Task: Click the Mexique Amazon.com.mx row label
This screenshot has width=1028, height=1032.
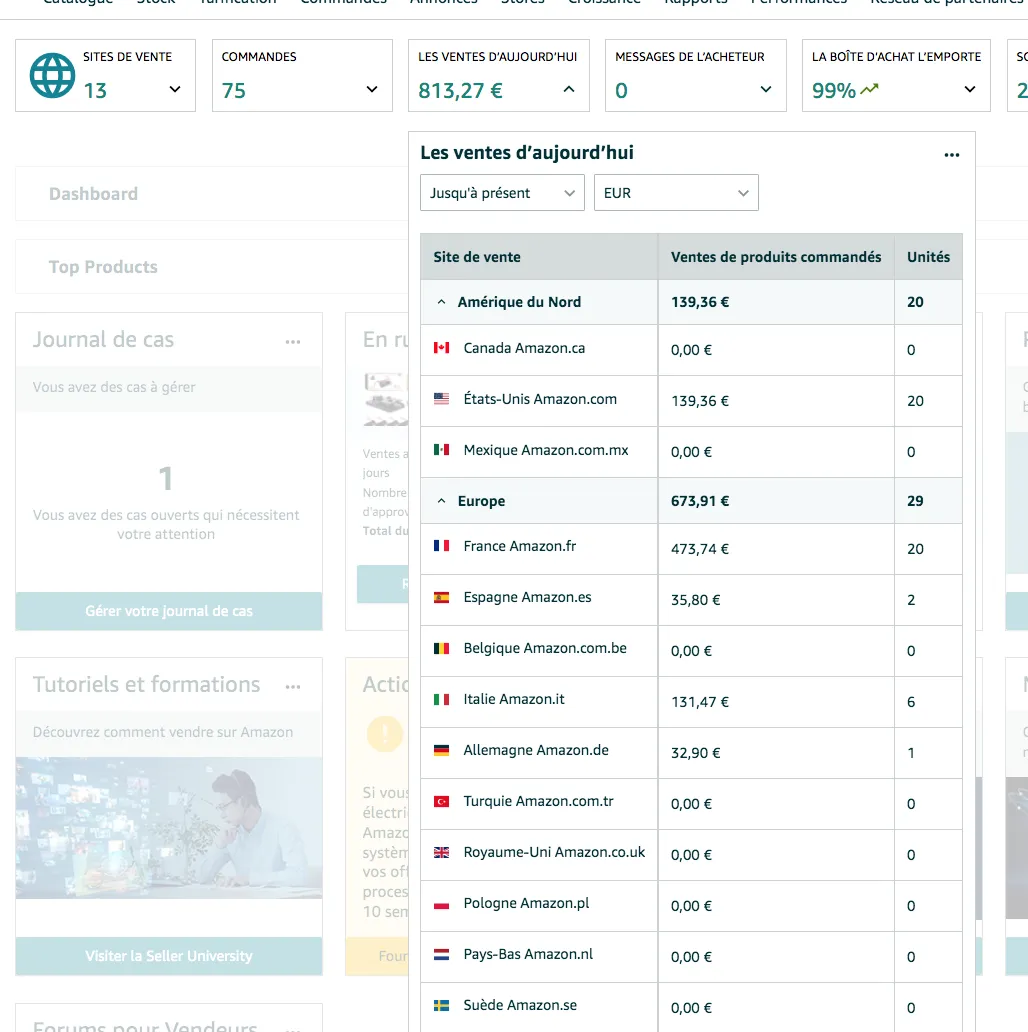Action: (x=546, y=450)
